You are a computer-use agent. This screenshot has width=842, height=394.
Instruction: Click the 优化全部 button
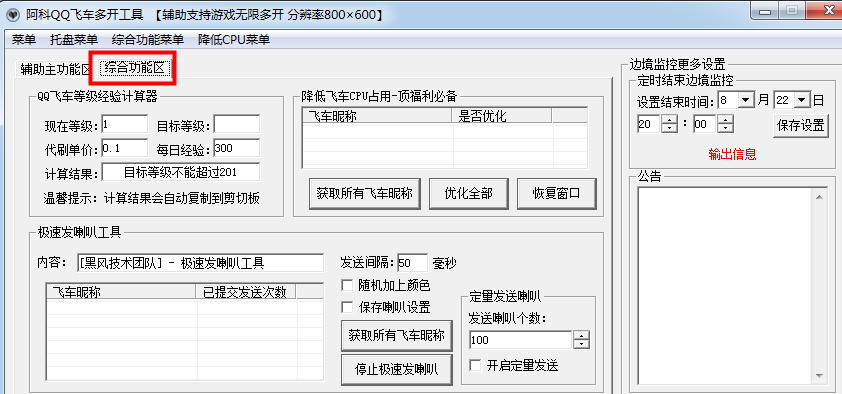click(x=469, y=193)
